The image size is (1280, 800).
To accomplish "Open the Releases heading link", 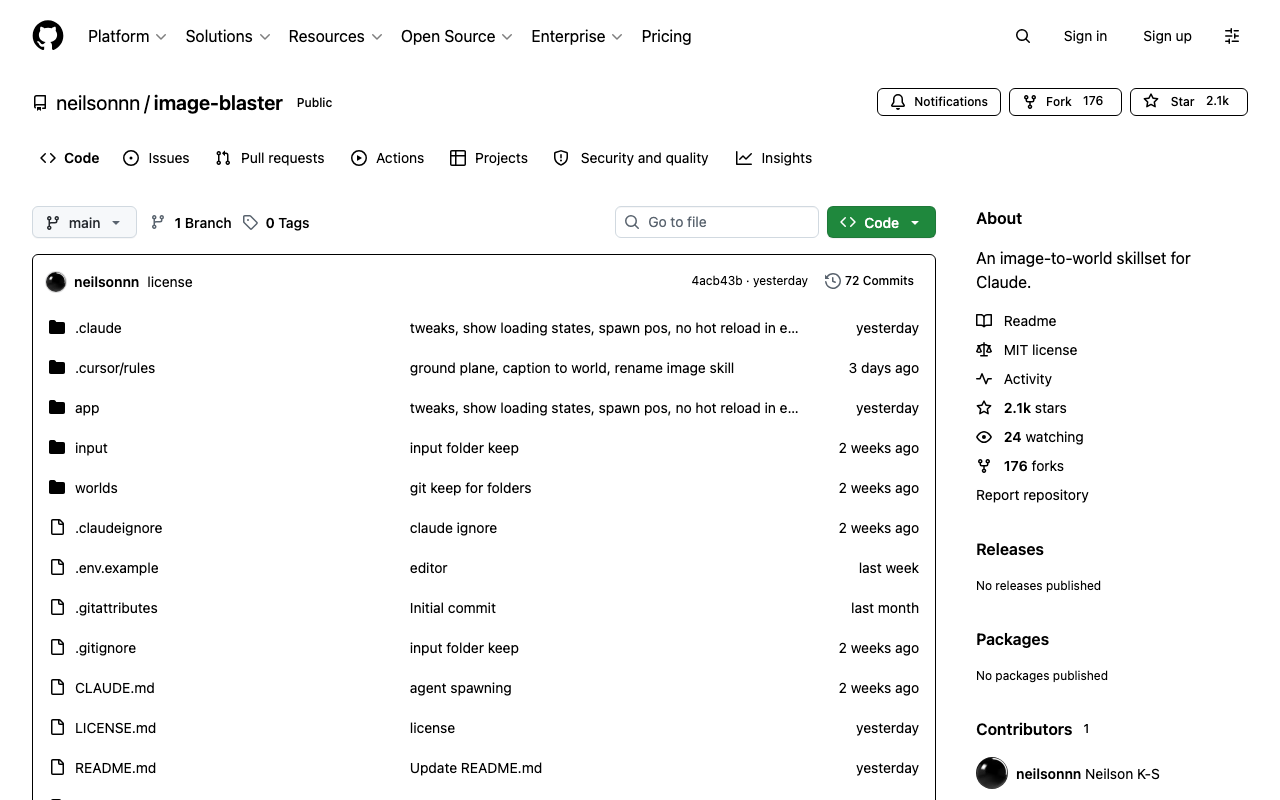I will (1010, 549).
